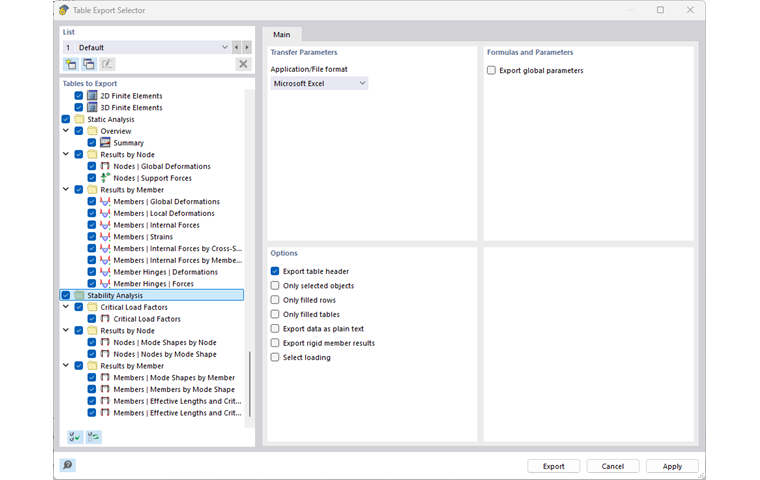The image size is (760, 480).
Task: Click the Members Mode Shapes by Member icon
Action: [x=105, y=377]
